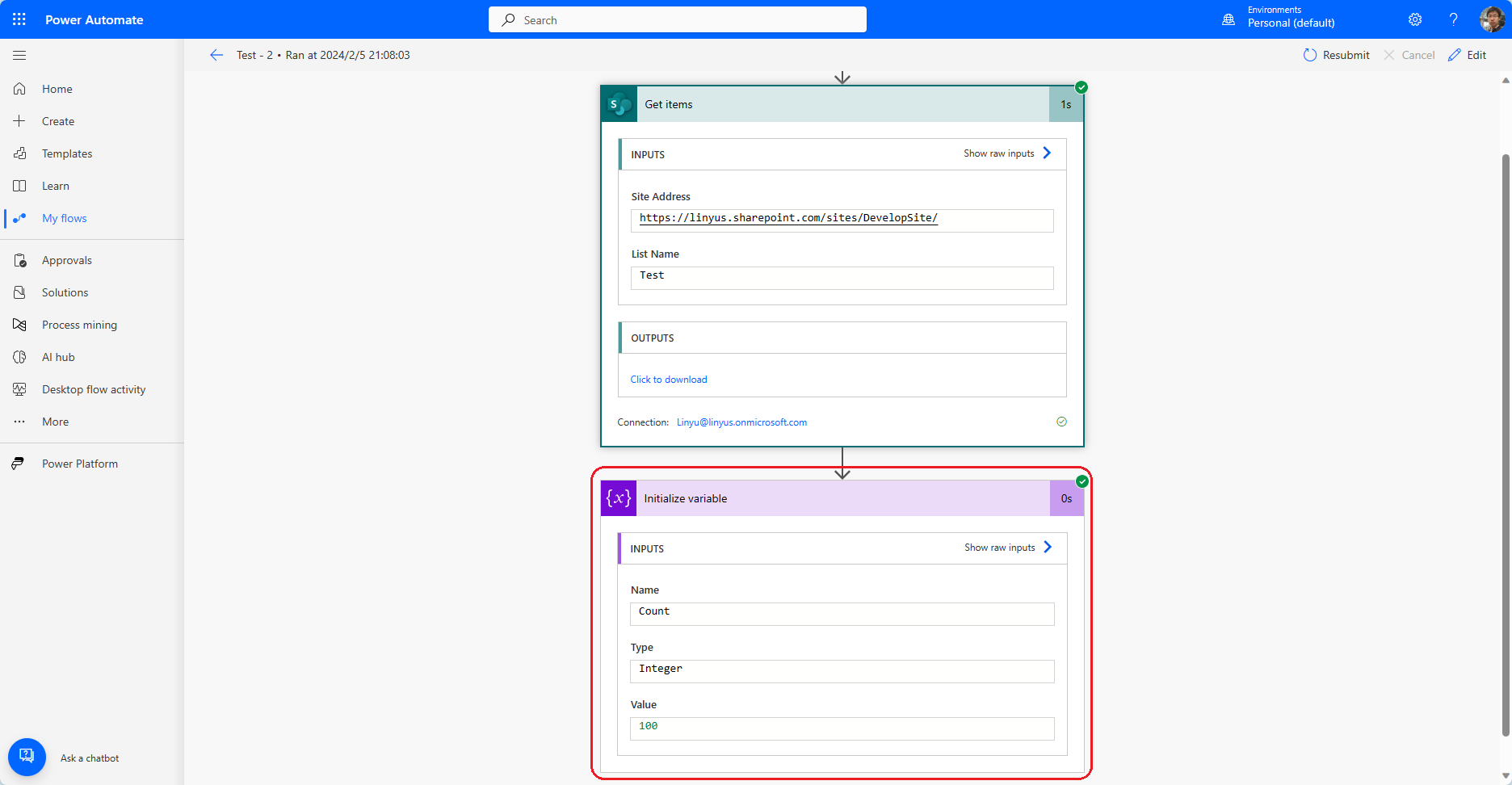
Task: Open the app launcher waffle icon
Action: pos(19,19)
